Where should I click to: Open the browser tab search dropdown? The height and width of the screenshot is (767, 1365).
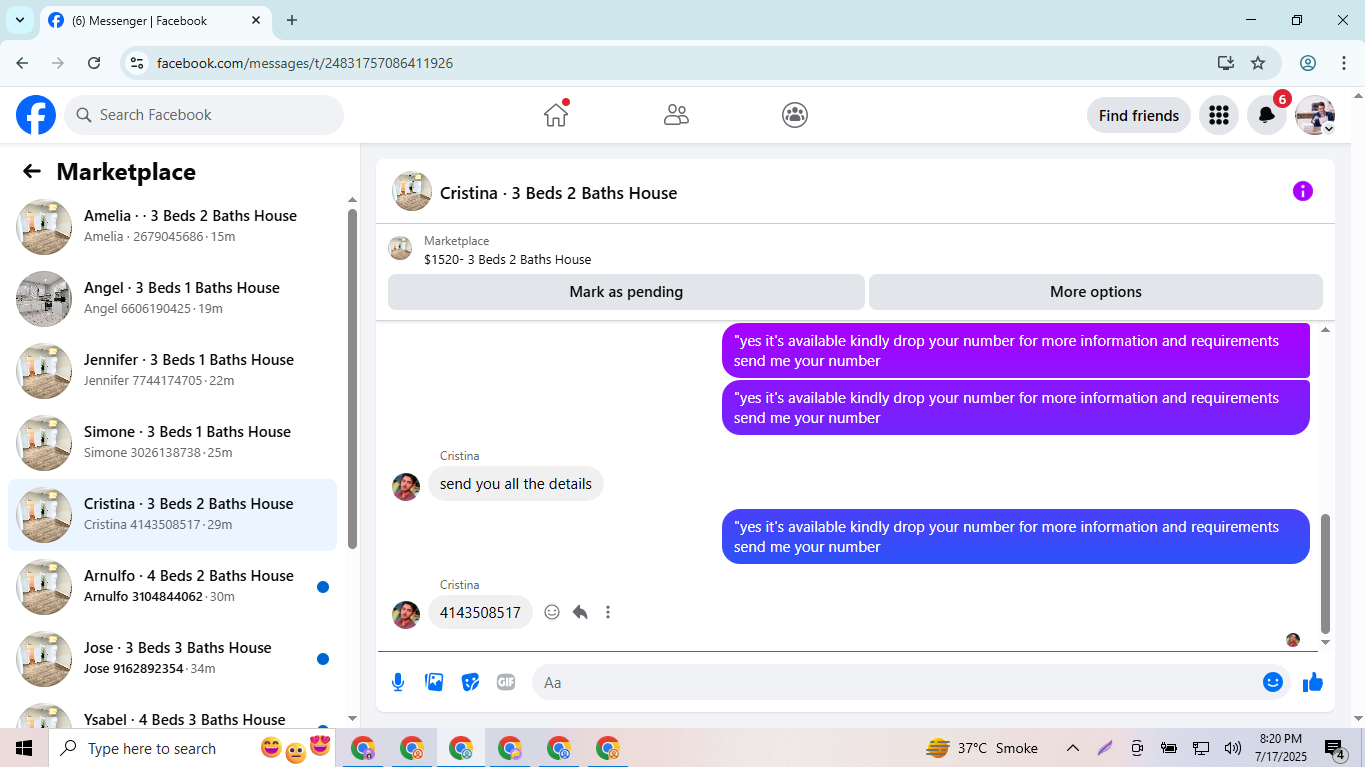[x=19, y=20]
